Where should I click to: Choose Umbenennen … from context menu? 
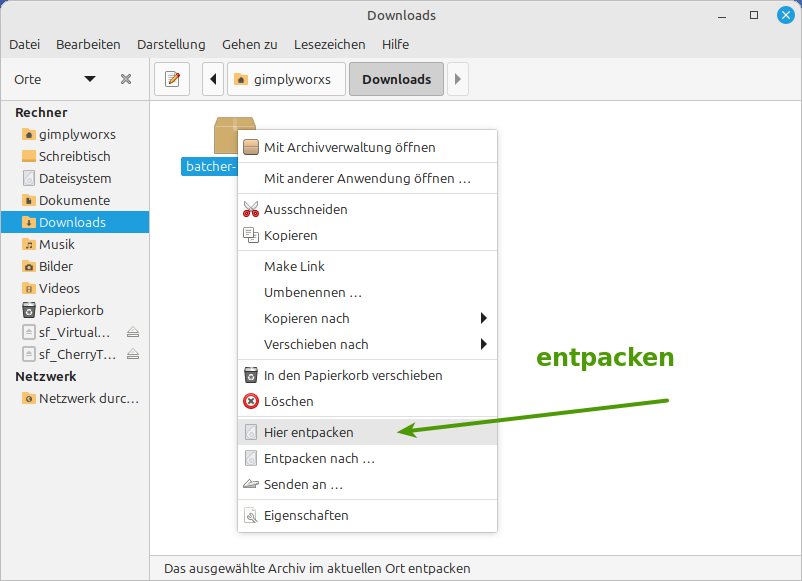[x=367, y=293]
